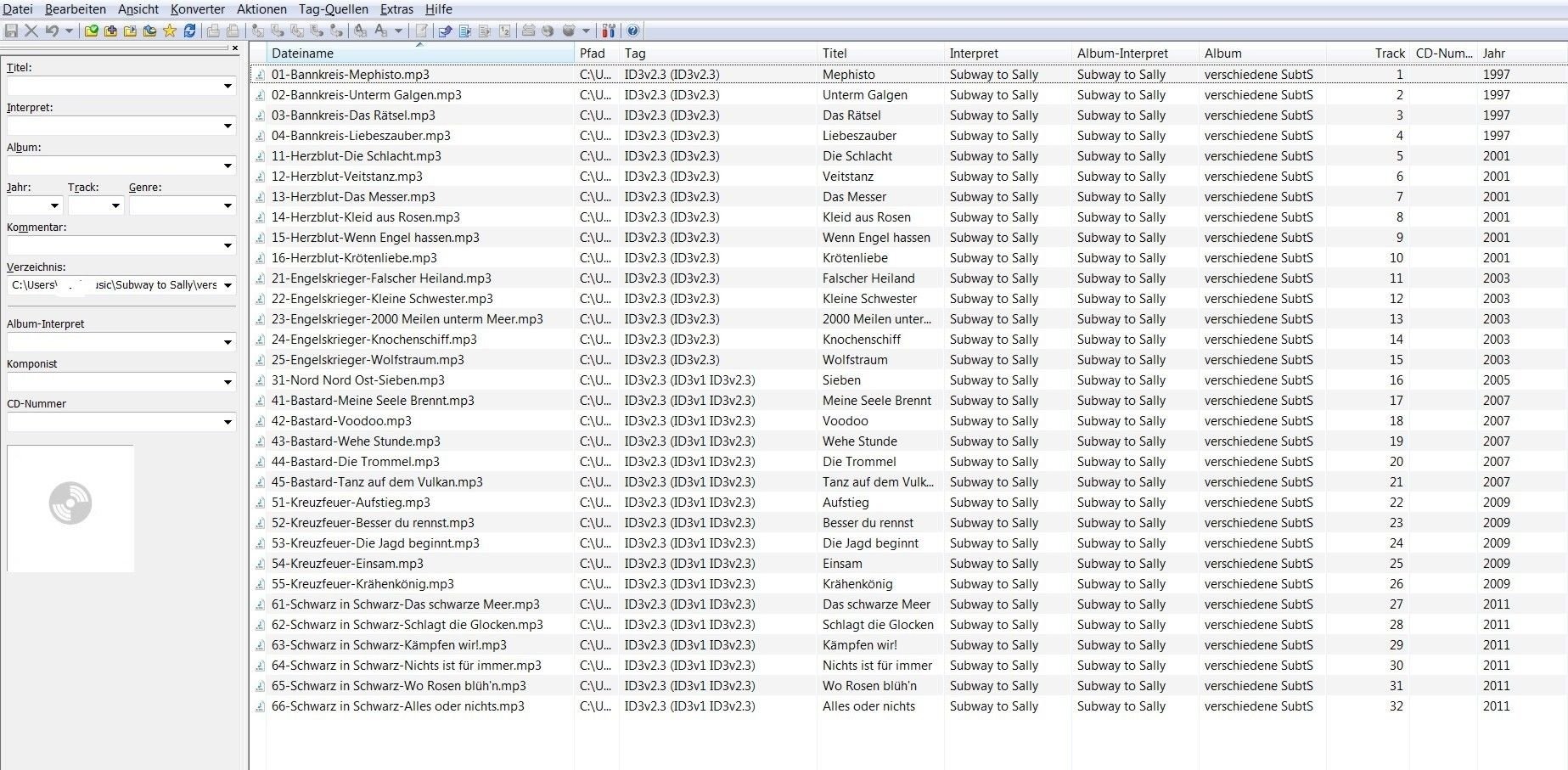
Task: Click the Text file to Tag icon
Action: [x=316, y=31]
